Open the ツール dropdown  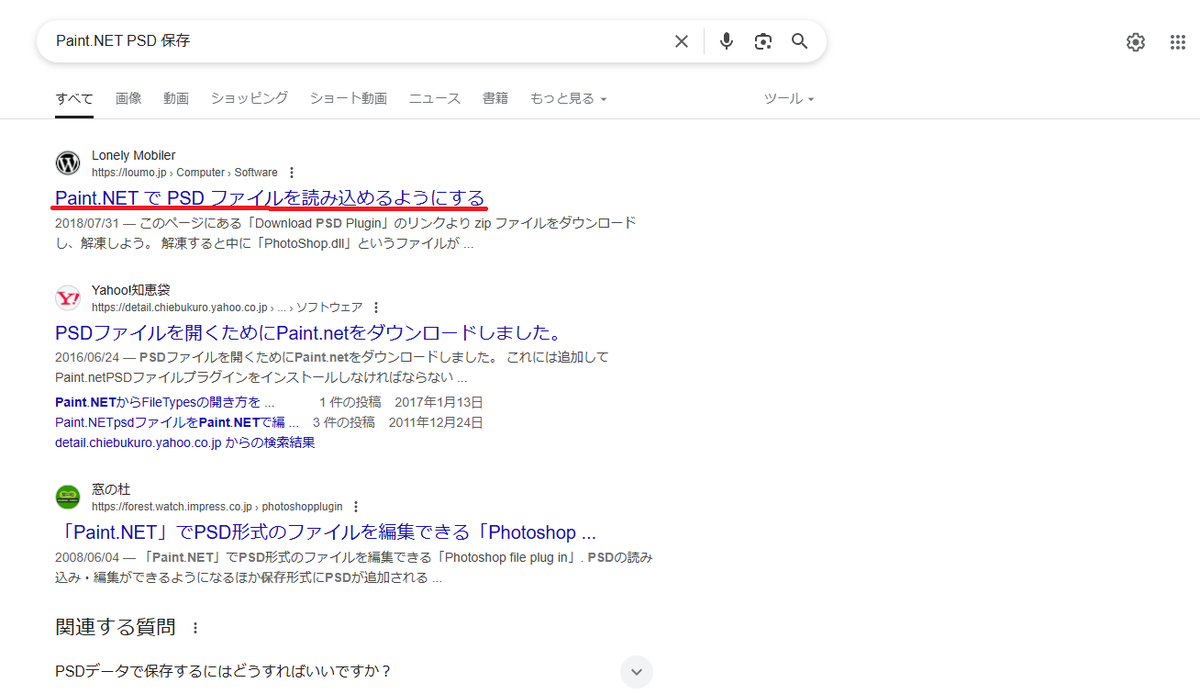pos(789,98)
